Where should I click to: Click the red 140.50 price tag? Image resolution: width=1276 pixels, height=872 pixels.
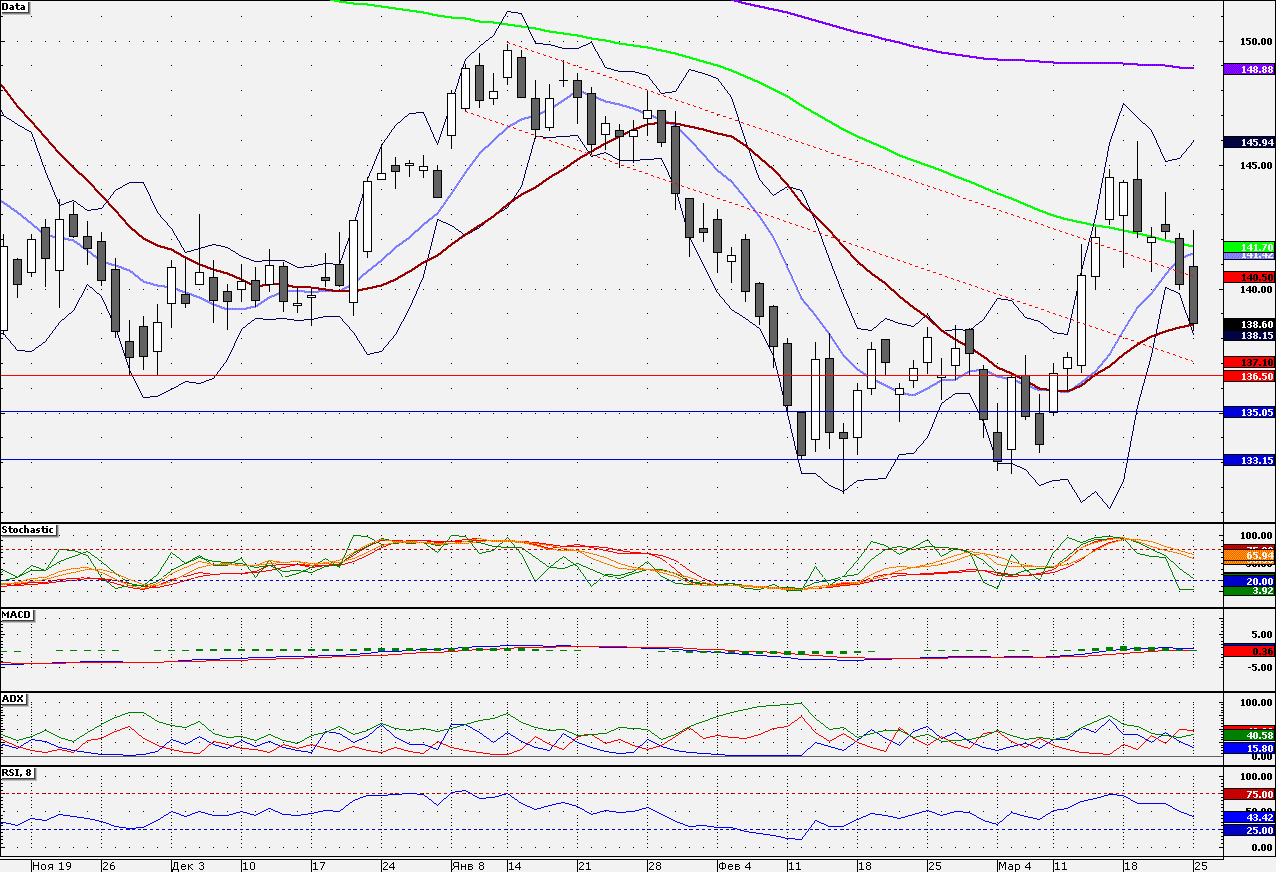[x=1249, y=276]
